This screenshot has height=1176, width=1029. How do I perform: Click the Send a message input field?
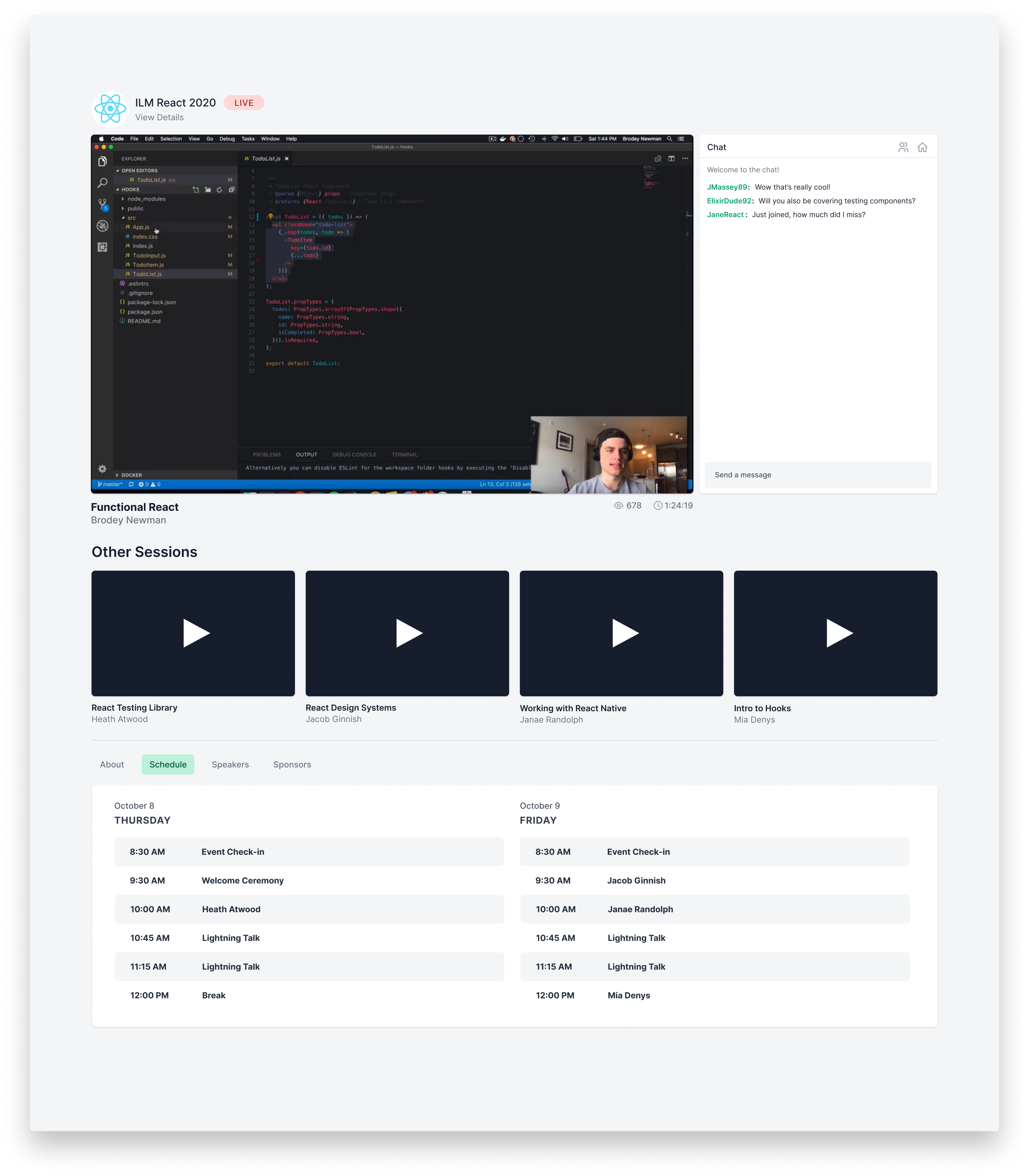pos(818,475)
